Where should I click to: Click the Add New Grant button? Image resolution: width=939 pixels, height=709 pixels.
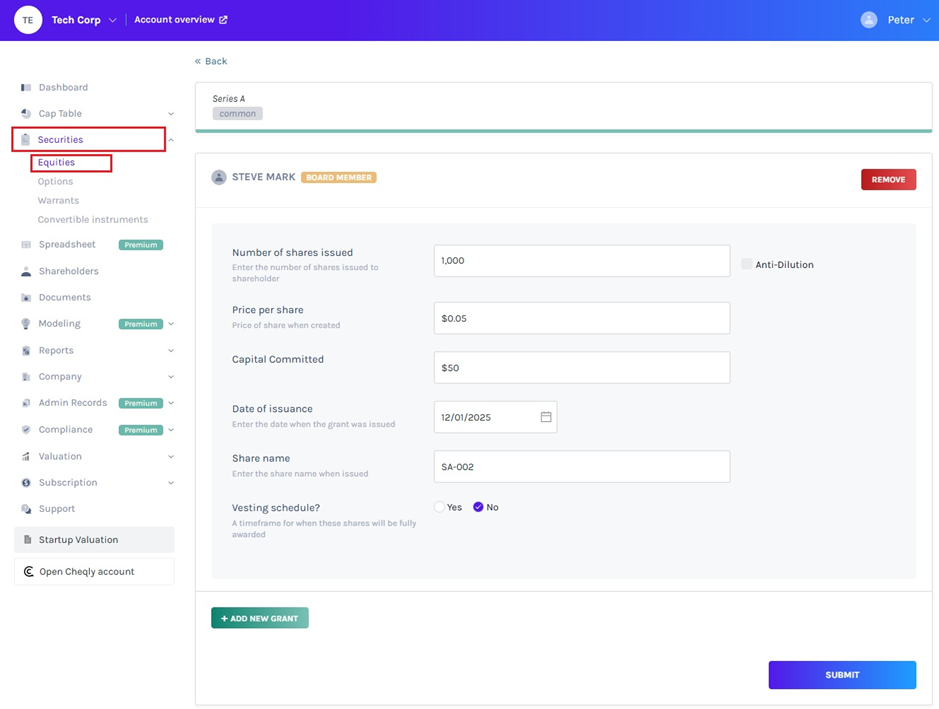(260, 618)
